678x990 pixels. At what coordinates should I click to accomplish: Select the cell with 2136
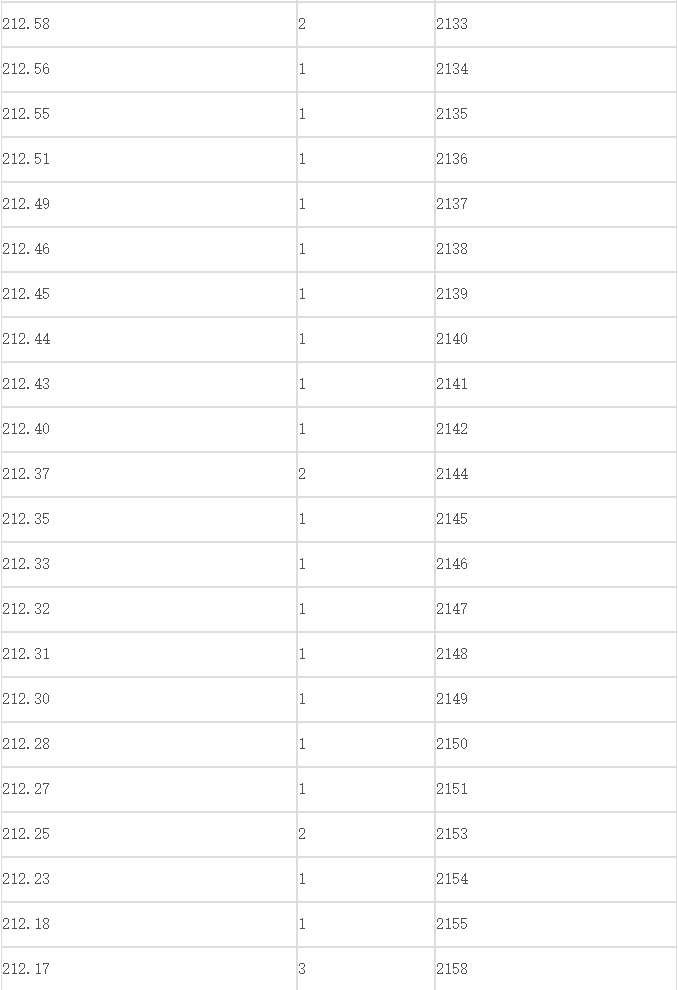tap(555, 159)
